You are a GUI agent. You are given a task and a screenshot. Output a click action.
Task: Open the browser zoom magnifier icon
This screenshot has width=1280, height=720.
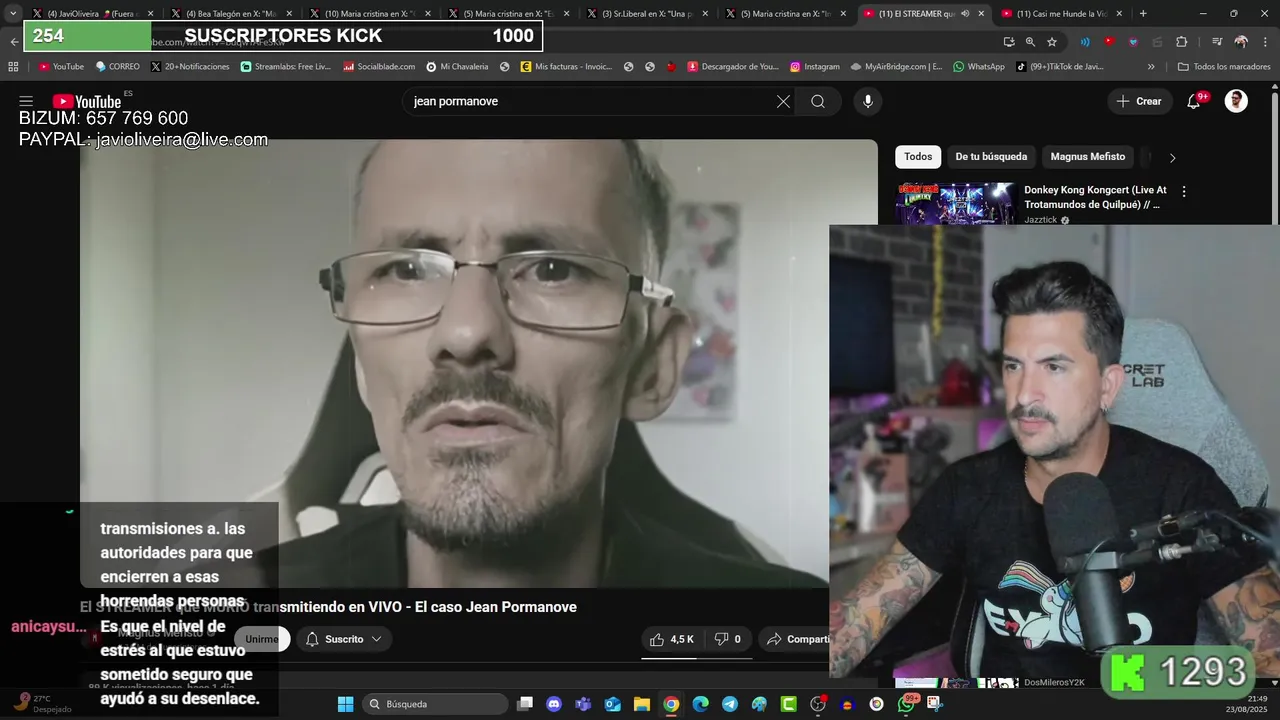(x=1030, y=42)
